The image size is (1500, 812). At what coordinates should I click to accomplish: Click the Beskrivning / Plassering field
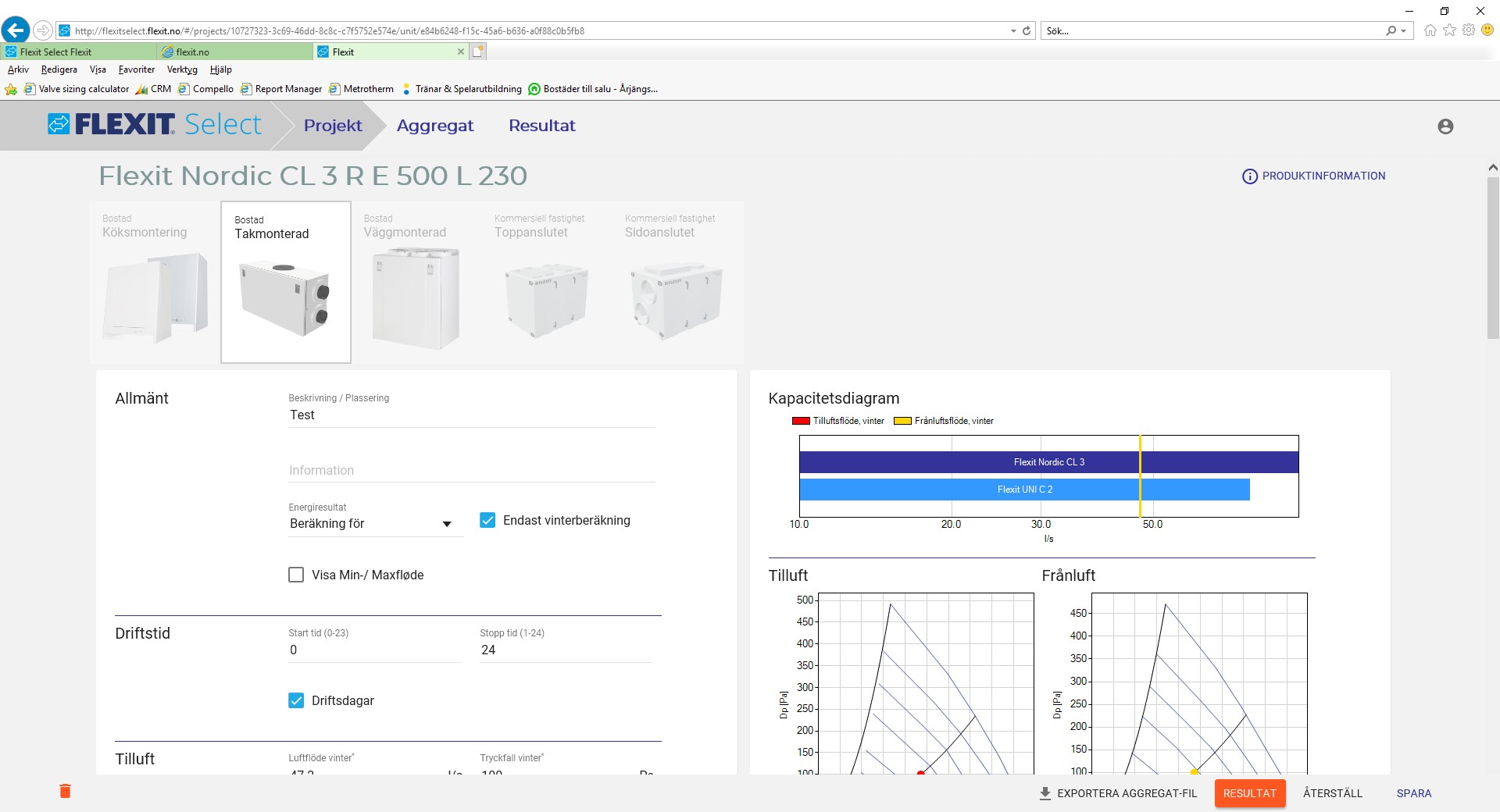472,415
